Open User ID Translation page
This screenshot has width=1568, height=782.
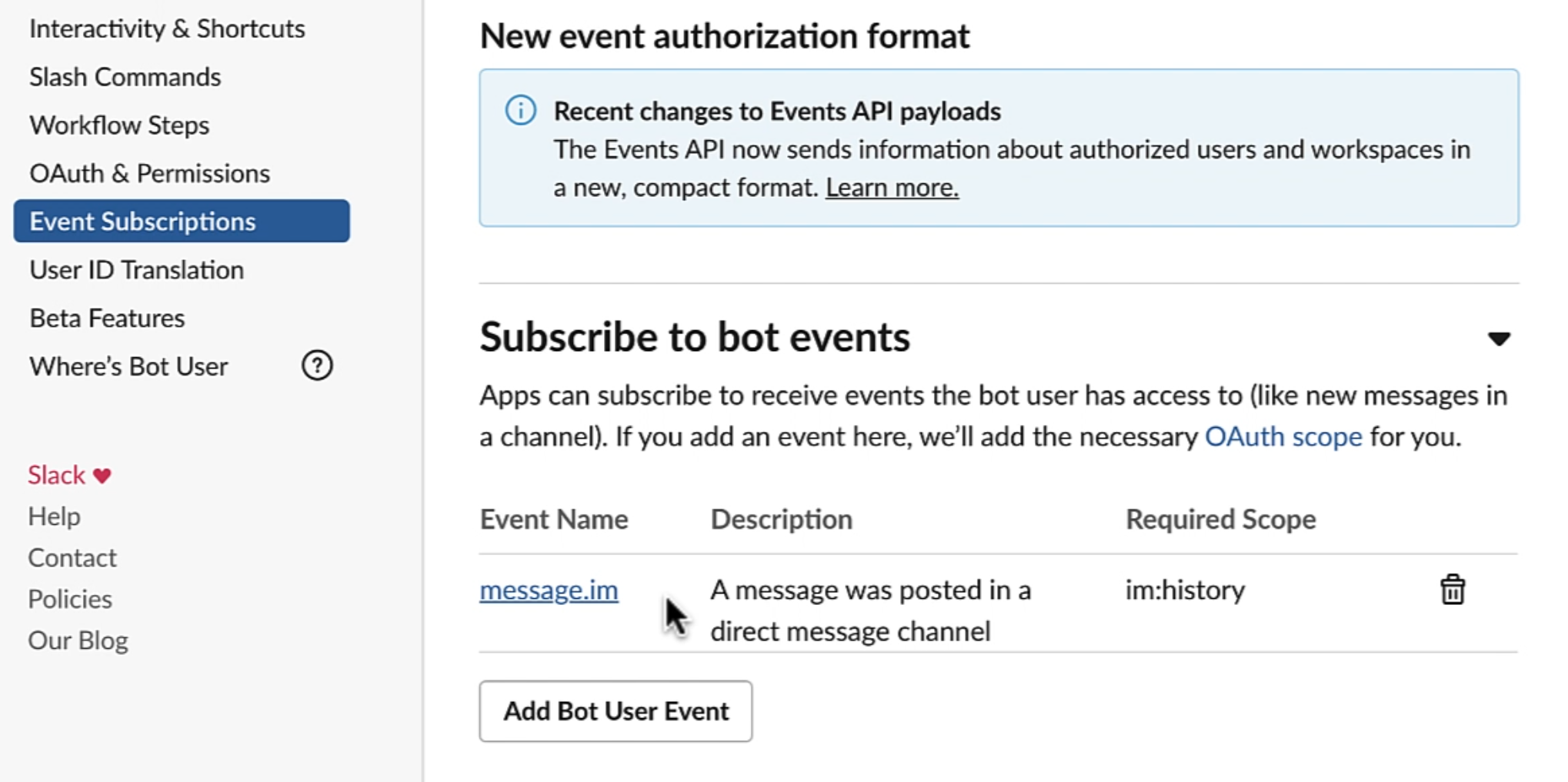coord(137,269)
